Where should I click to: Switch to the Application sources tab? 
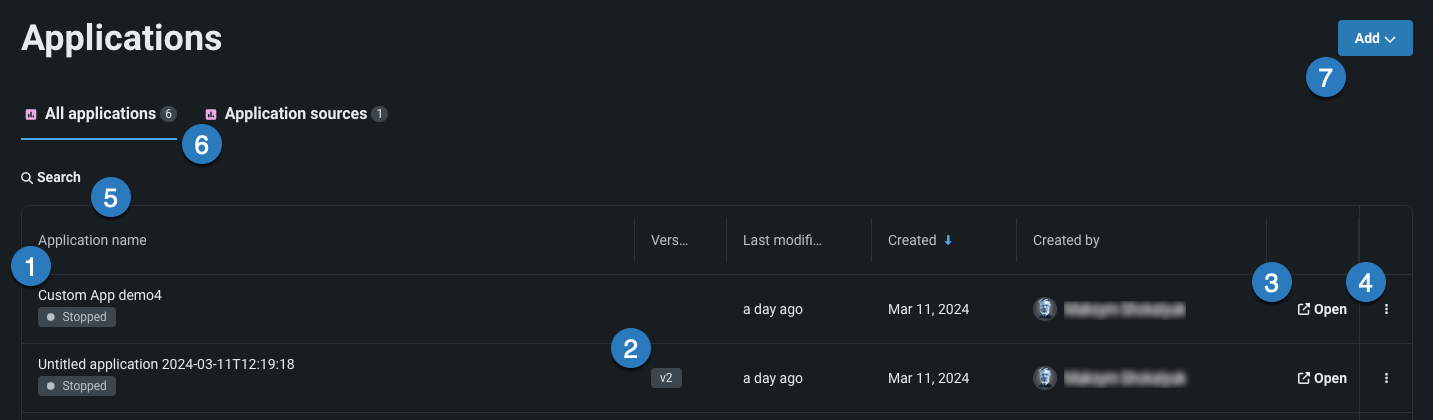[295, 114]
